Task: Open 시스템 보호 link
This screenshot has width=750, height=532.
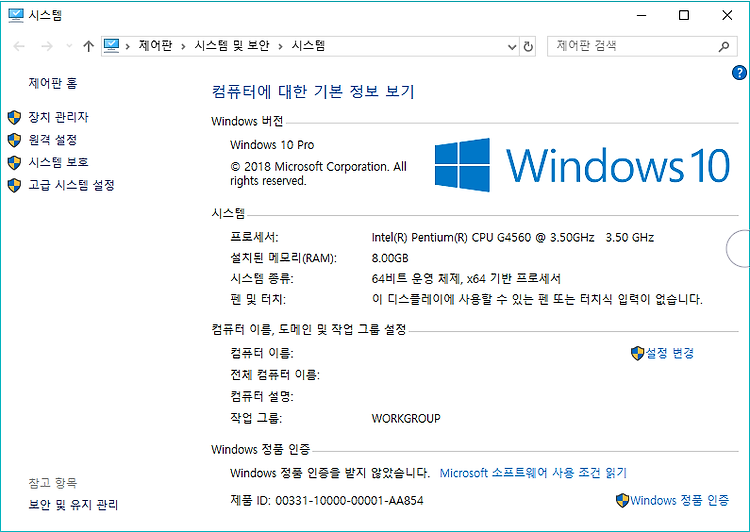Action: click(x=58, y=162)
